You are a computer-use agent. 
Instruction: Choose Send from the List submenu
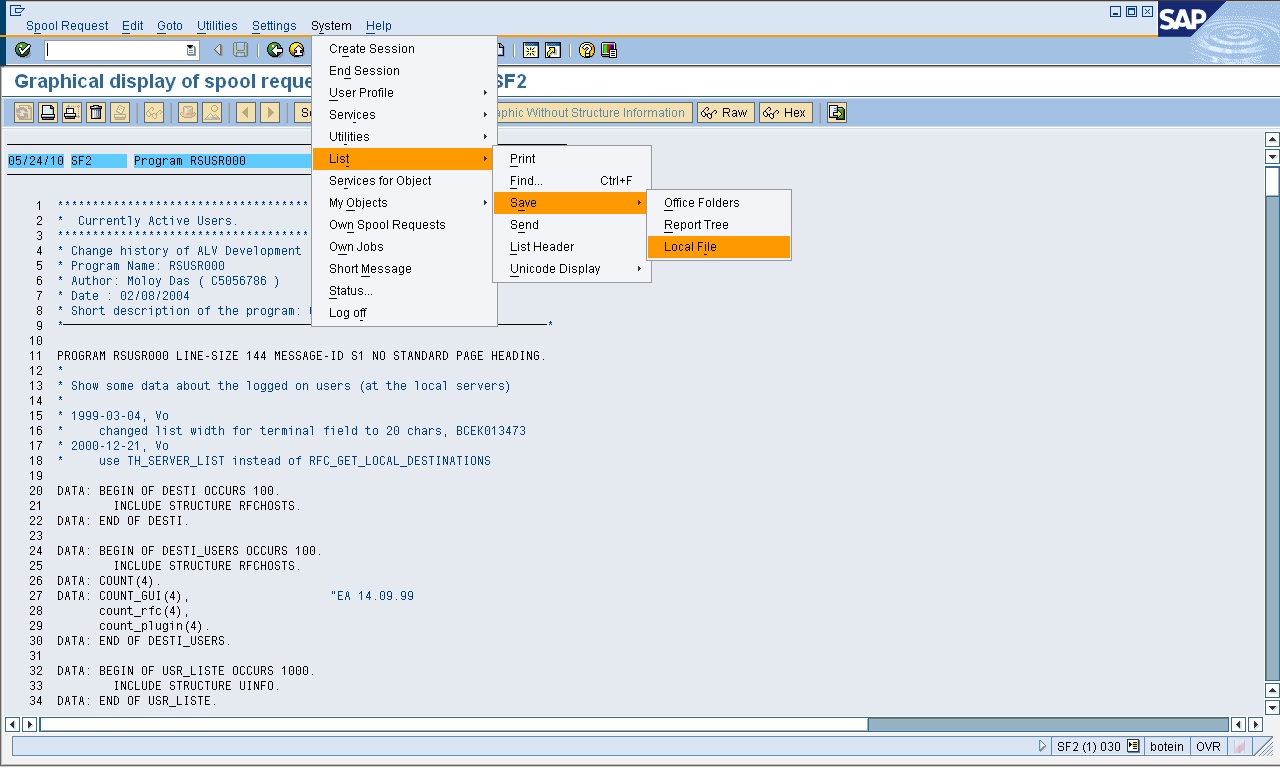[x=572, y=225]
